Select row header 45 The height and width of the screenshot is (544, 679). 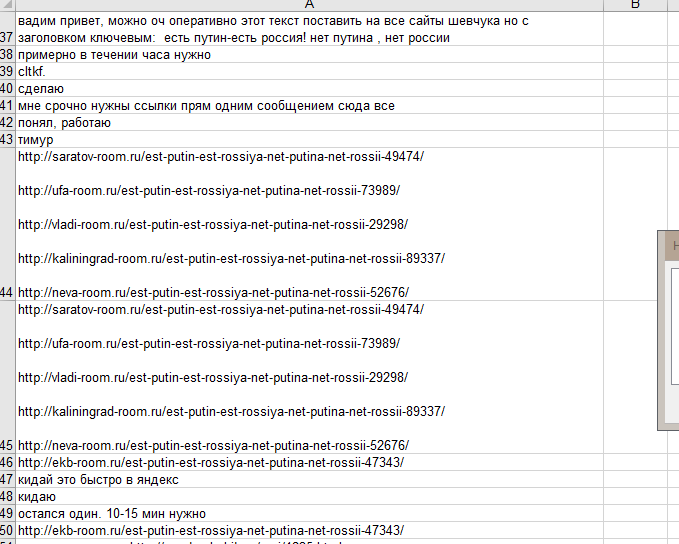coord(7,377)
